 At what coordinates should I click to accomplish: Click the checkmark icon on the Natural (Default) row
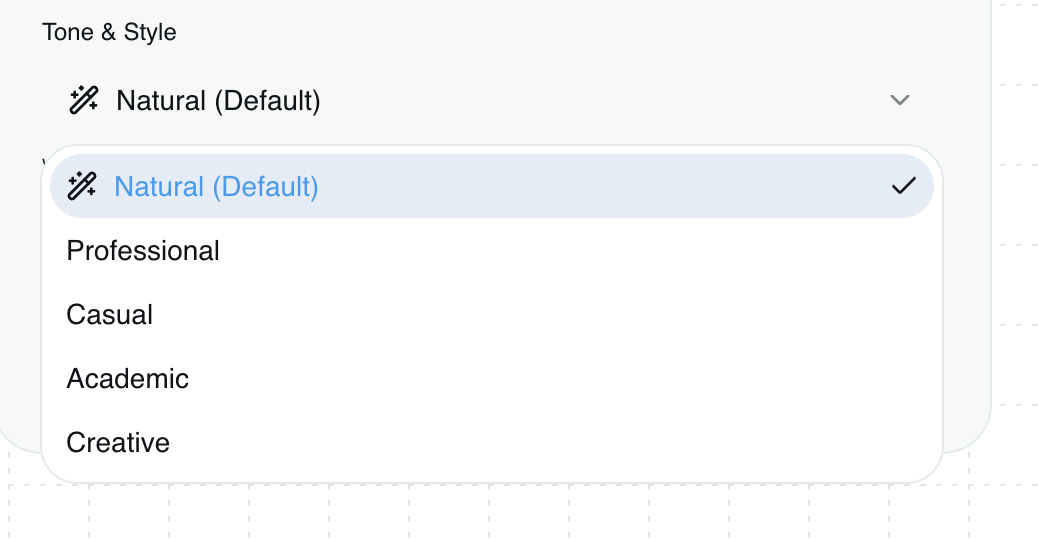903,186
